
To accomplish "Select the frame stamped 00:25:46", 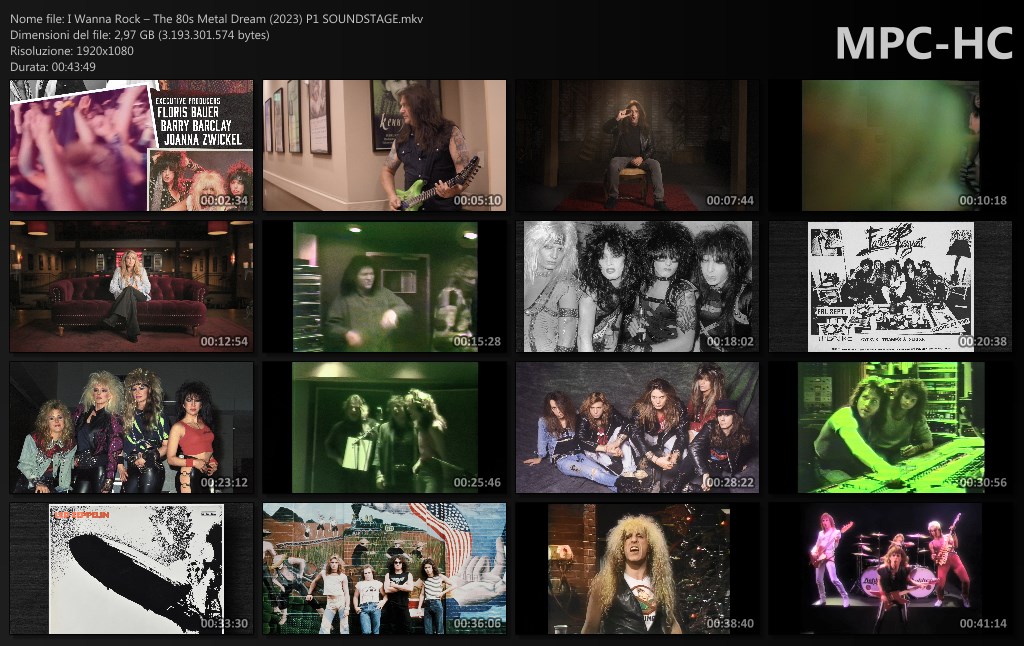I will pos(384,428).
